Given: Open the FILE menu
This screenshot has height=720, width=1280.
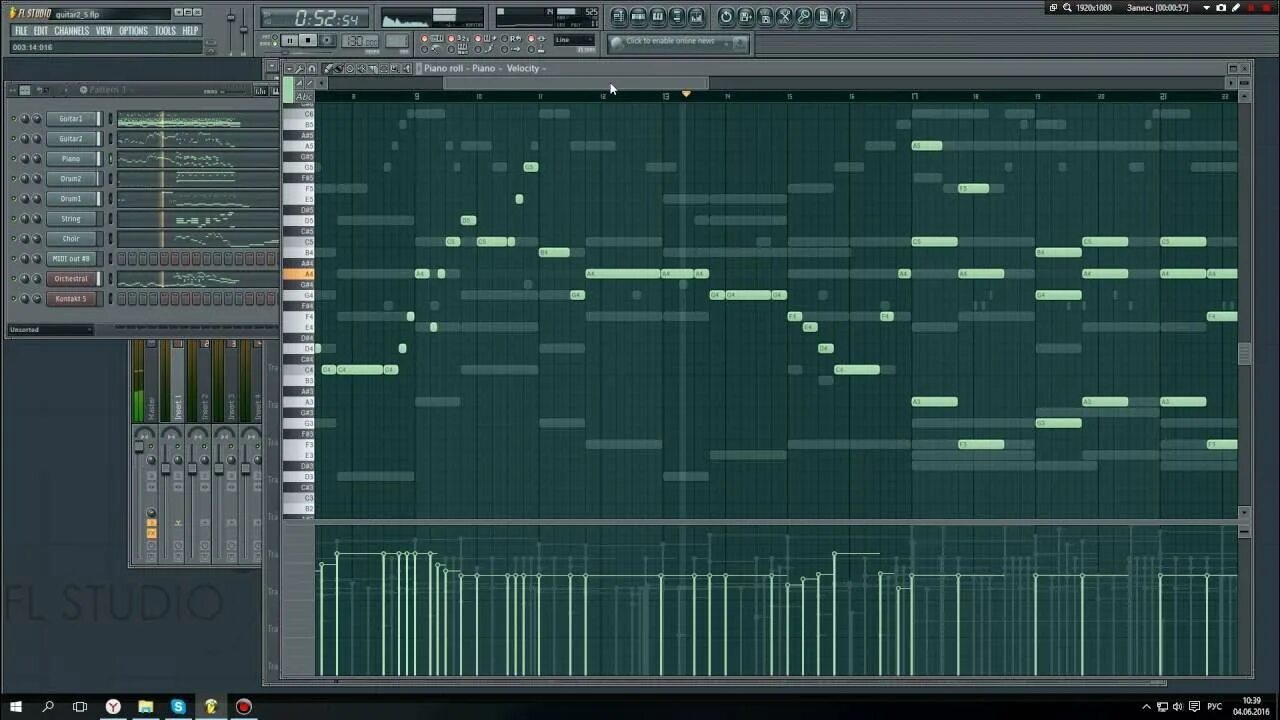Looking at the screenshot, I should point(21,31).
